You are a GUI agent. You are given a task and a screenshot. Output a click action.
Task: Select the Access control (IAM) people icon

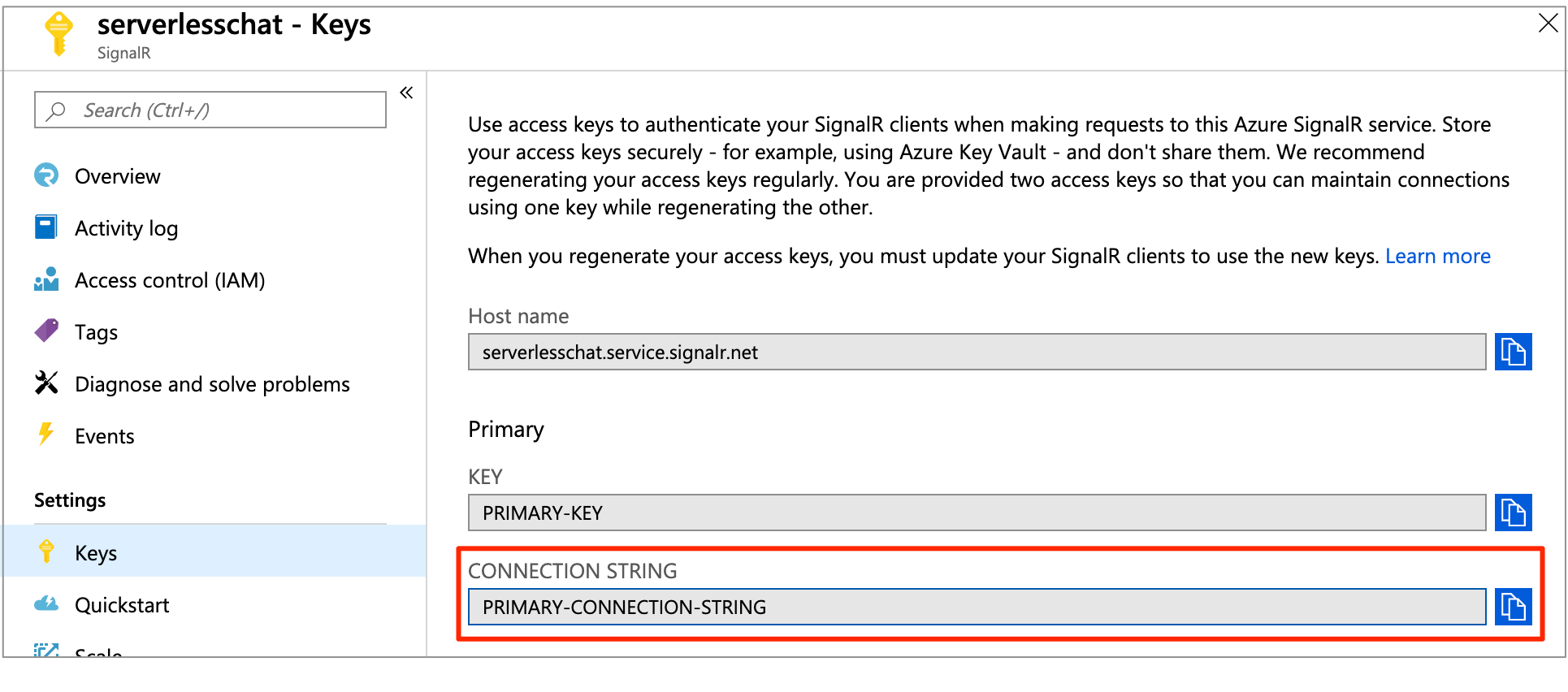(x=45, y=279)
